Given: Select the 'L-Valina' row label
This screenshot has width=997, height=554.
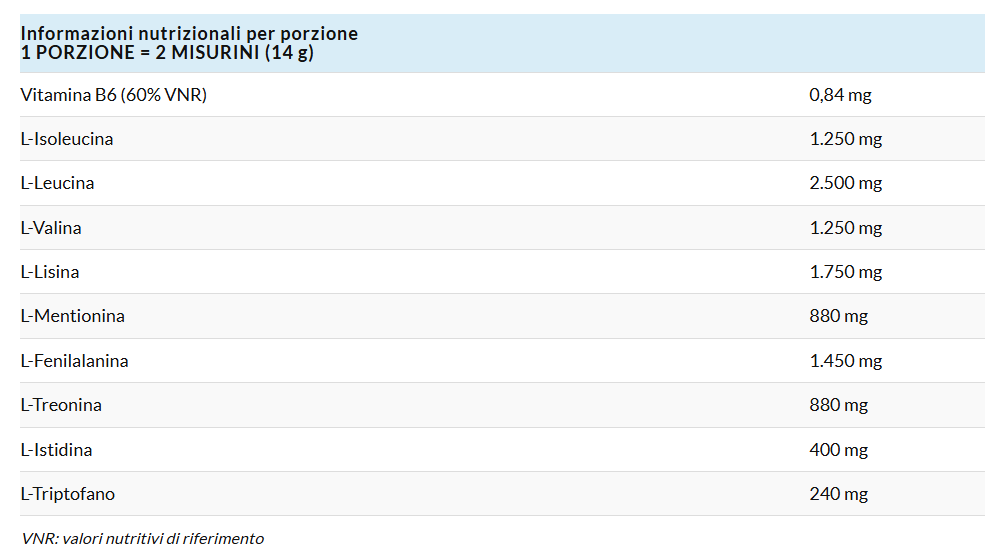Looking at the screenshot, I should [51, 228].
